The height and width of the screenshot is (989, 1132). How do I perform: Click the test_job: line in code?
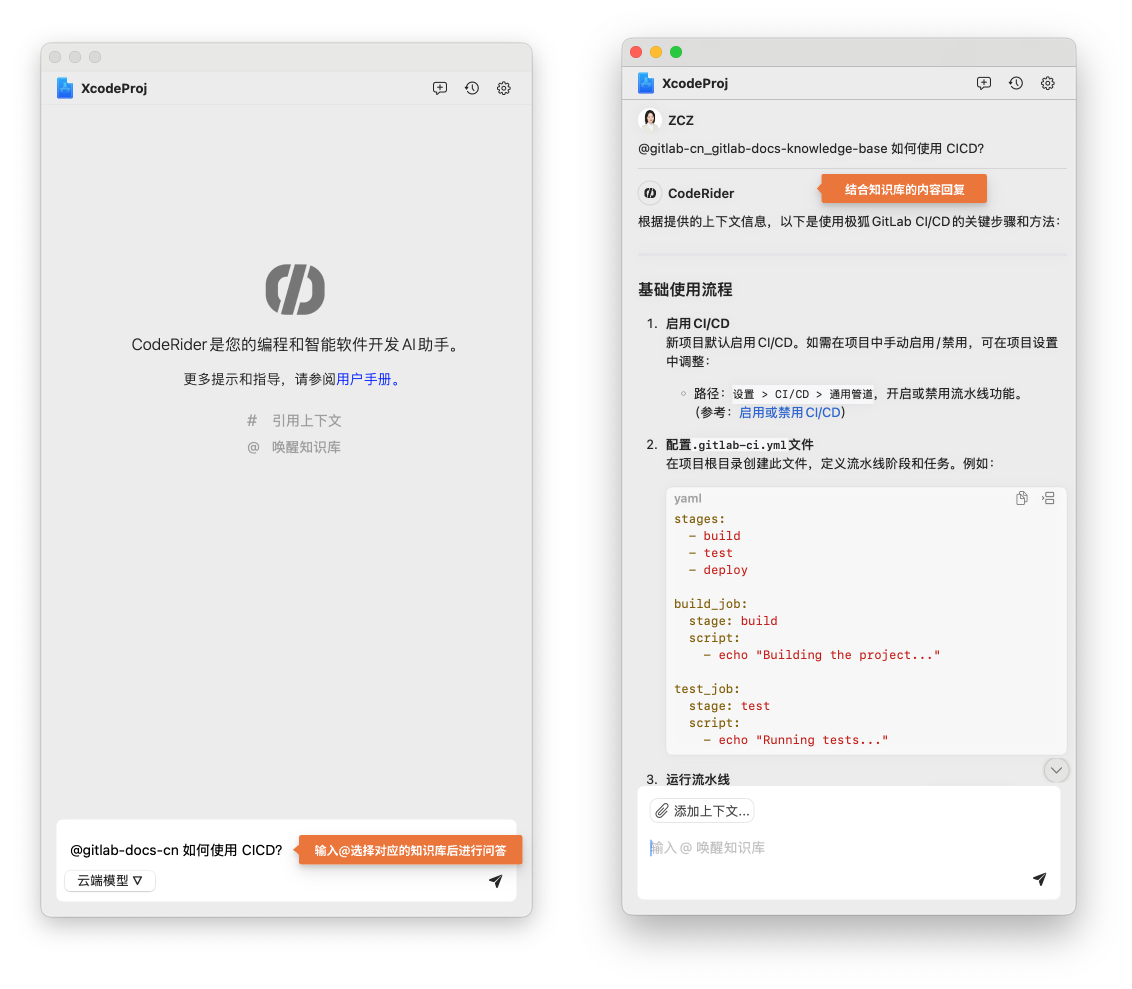(x=707, y=689)
